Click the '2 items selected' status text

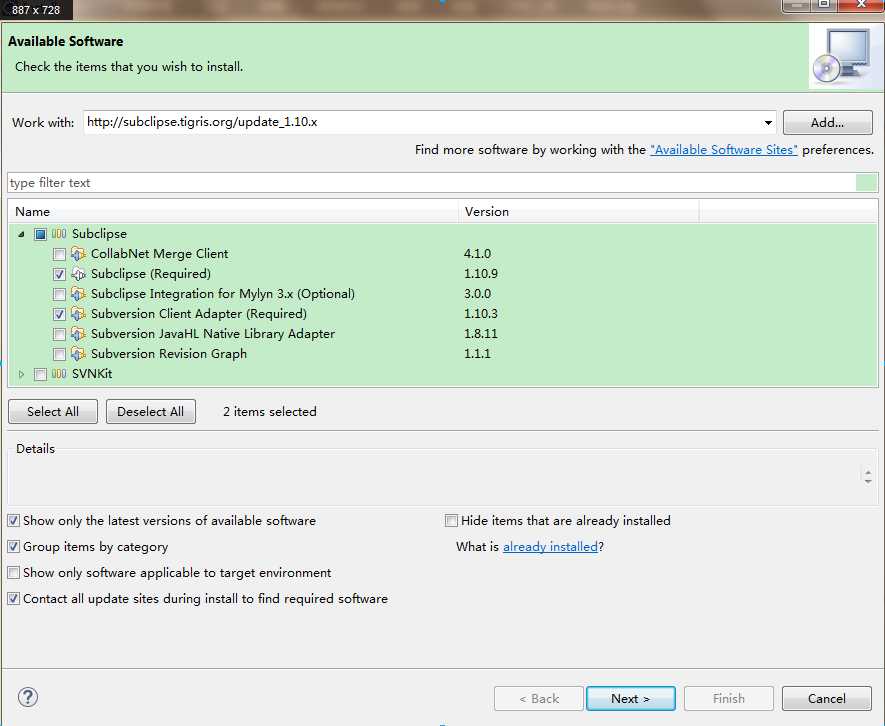[270, 412]
